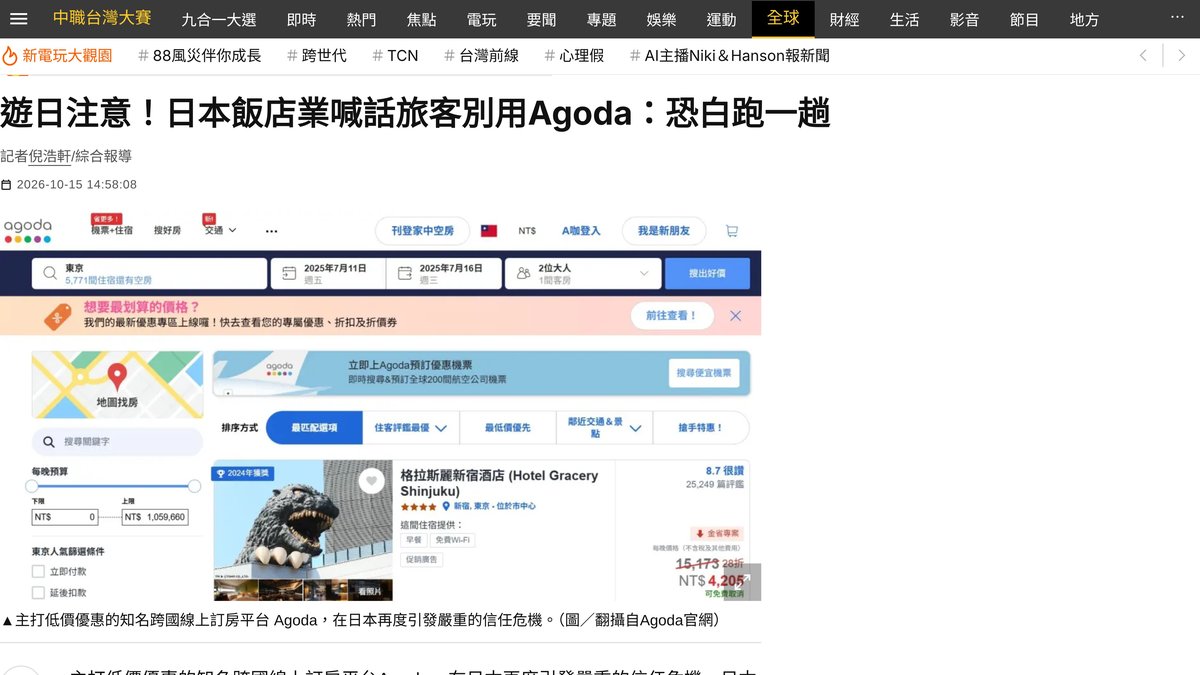Click the magnifier icon in 搜尋關鍵字 box
The height and width of the screenshot is (675, 1200).
(48, 441)
